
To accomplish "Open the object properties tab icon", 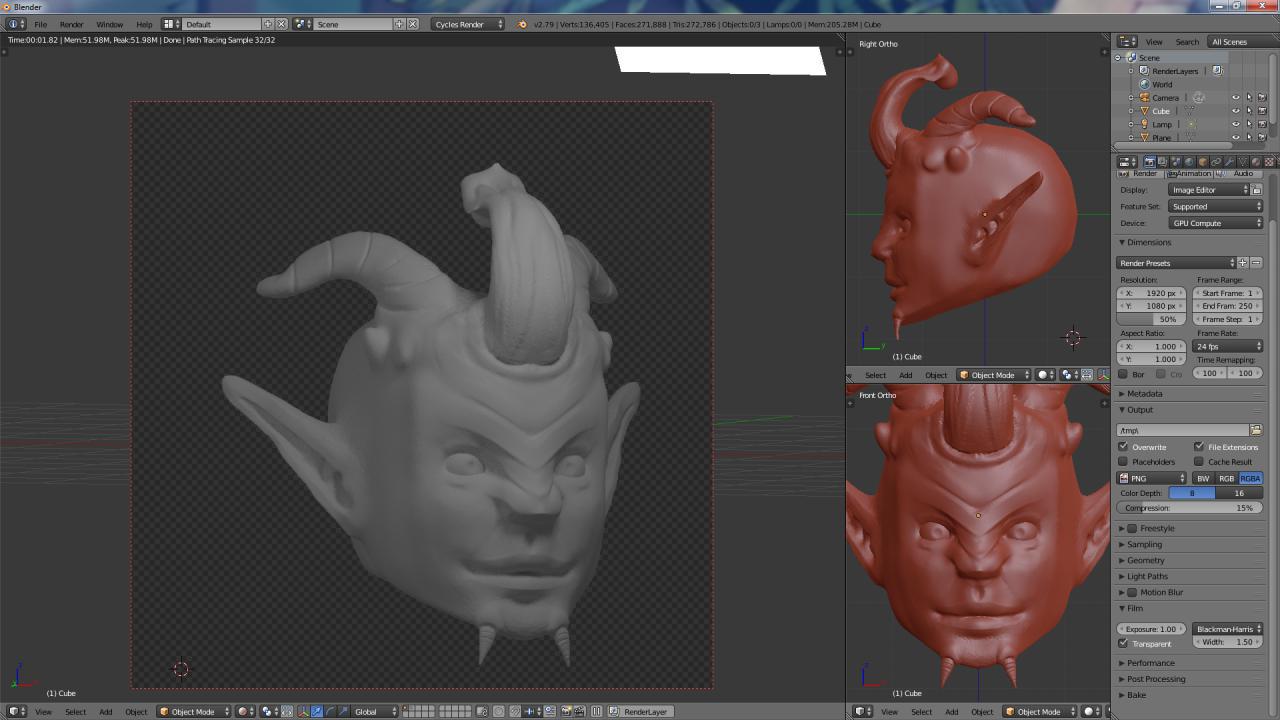I will coord(1203,161).
